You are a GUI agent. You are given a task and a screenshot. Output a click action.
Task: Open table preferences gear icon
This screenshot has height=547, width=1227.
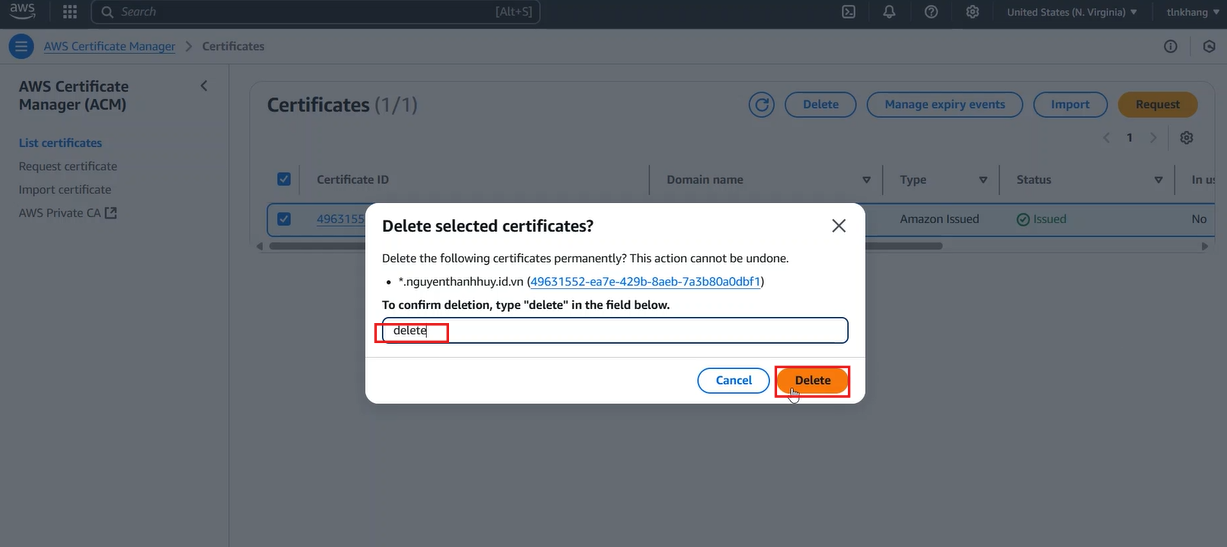click(x=1187, y=138)
